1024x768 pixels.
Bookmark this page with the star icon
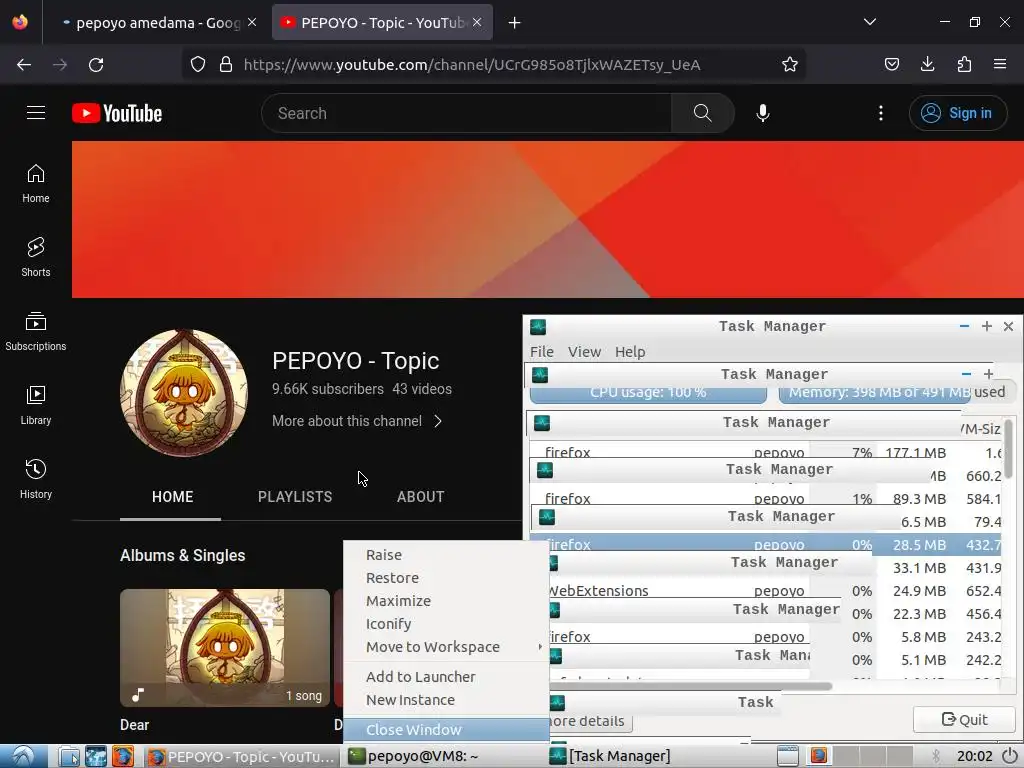tap(790, 64)
